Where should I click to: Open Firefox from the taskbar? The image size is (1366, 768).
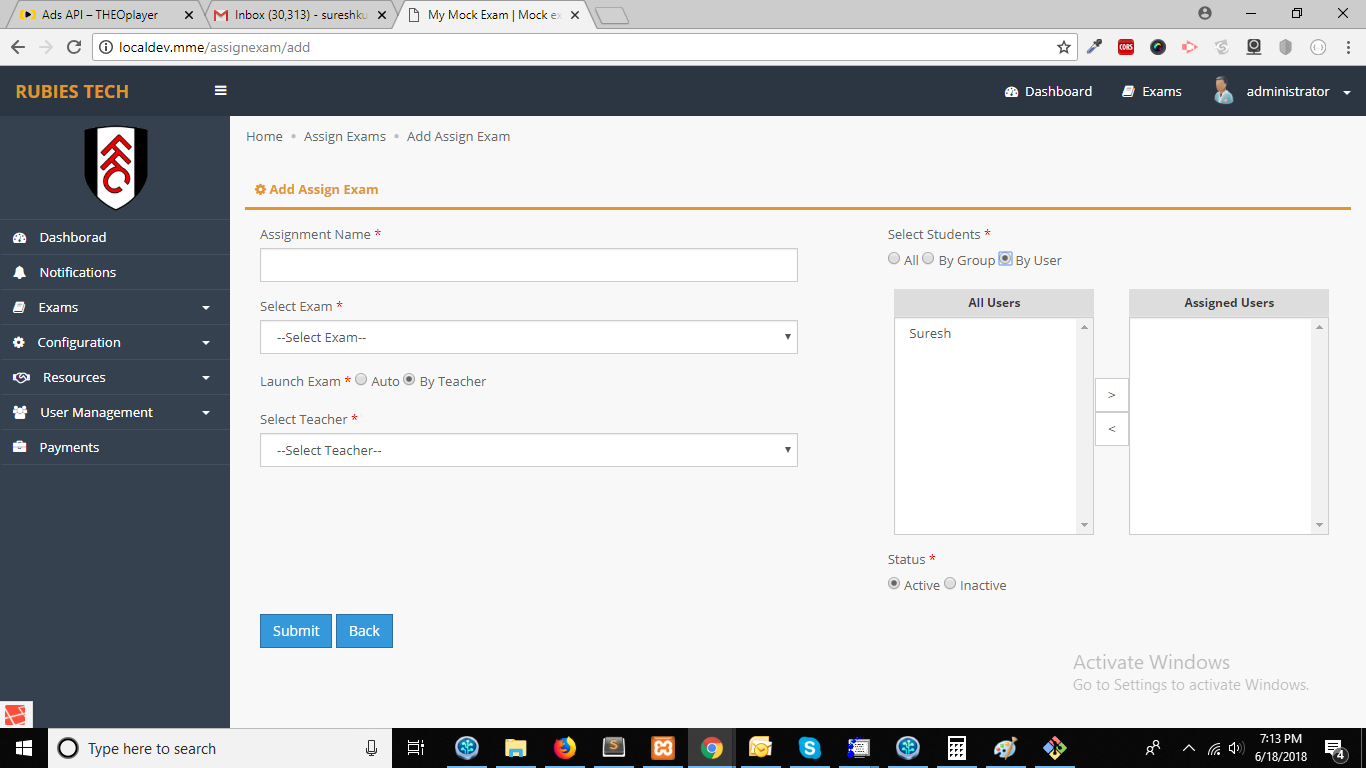pyautogui.click(x=565, y=748)
